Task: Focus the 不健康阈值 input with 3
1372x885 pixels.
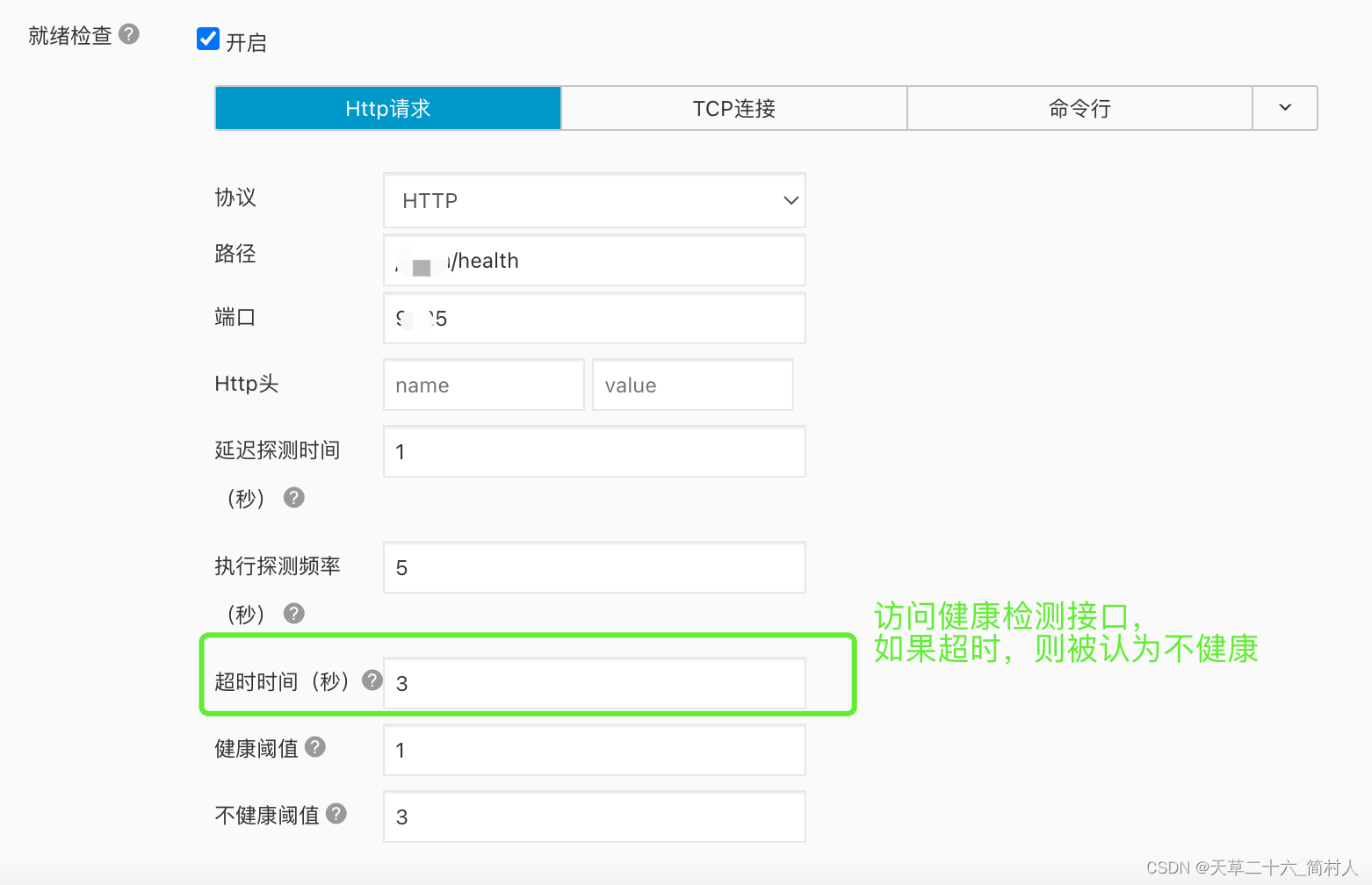Action: pos(595,817)
